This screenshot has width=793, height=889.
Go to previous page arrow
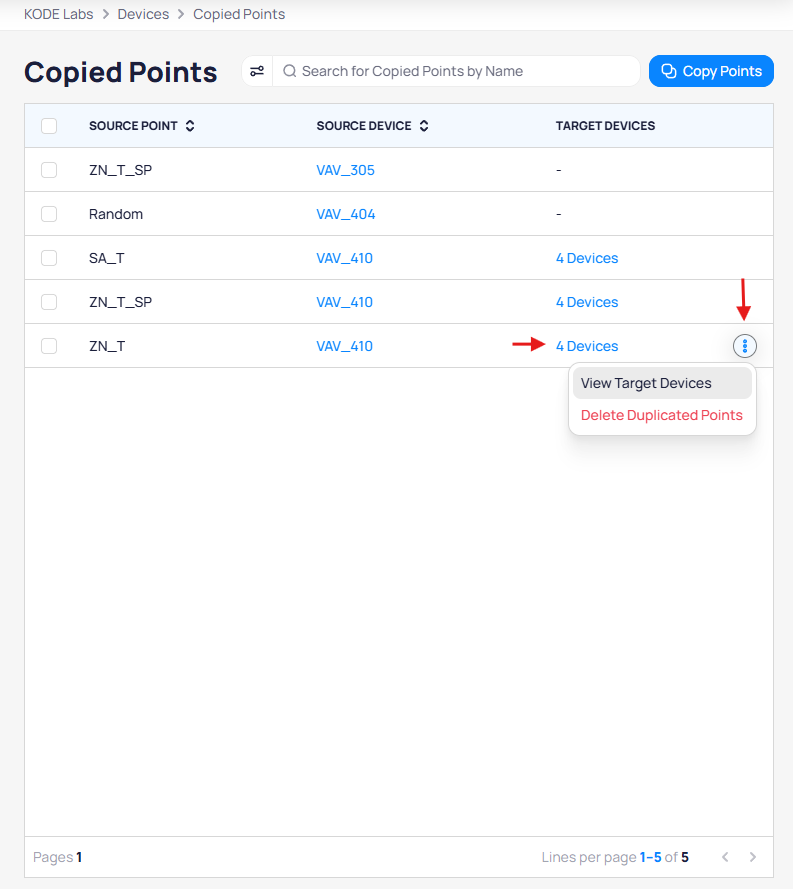pyautogui.click(x=725, y=857)
